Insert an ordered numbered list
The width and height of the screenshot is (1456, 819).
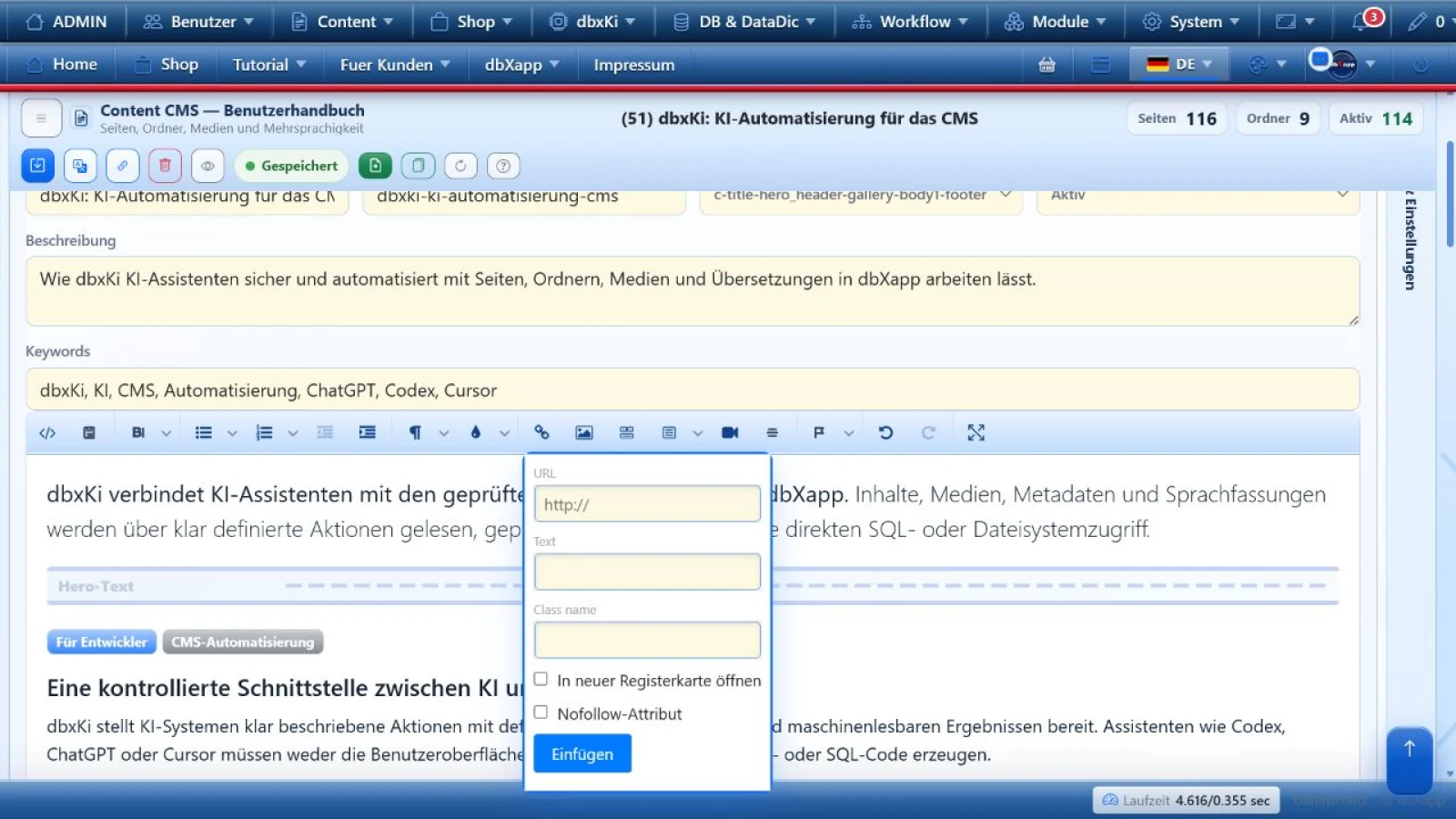click(x=265, y=433)
